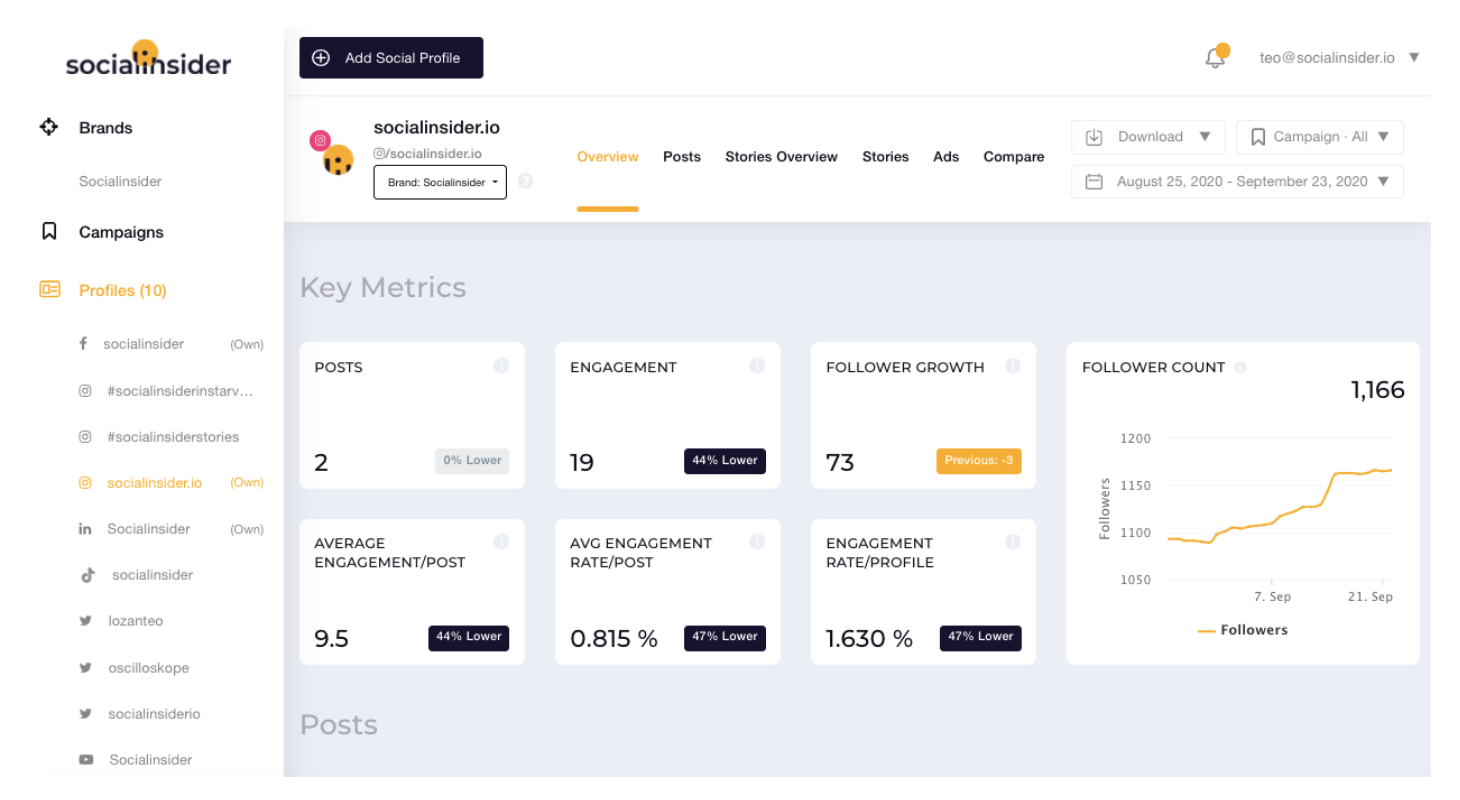The height and width of the screenshot is (800, 1460).
Task: Click help question mark beside Brand dropdown
Action: (525, 182)
